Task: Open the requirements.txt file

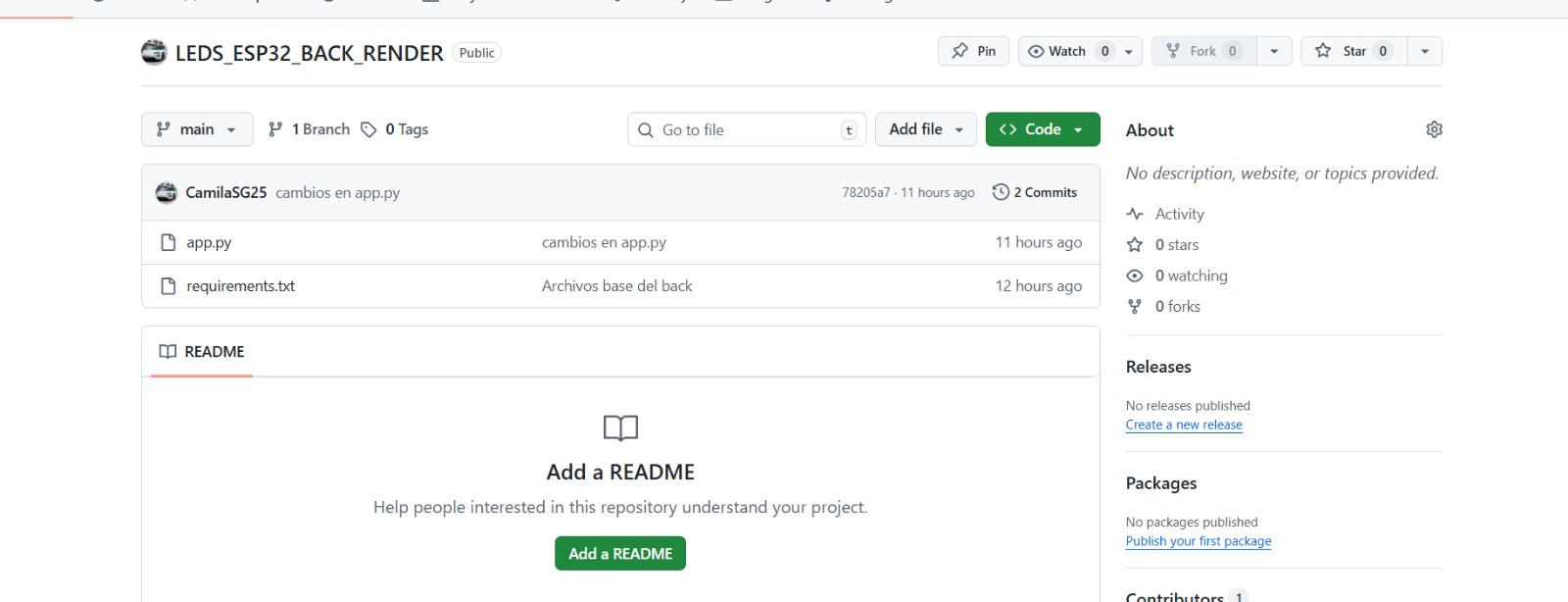Action: (x=240, y=286)
